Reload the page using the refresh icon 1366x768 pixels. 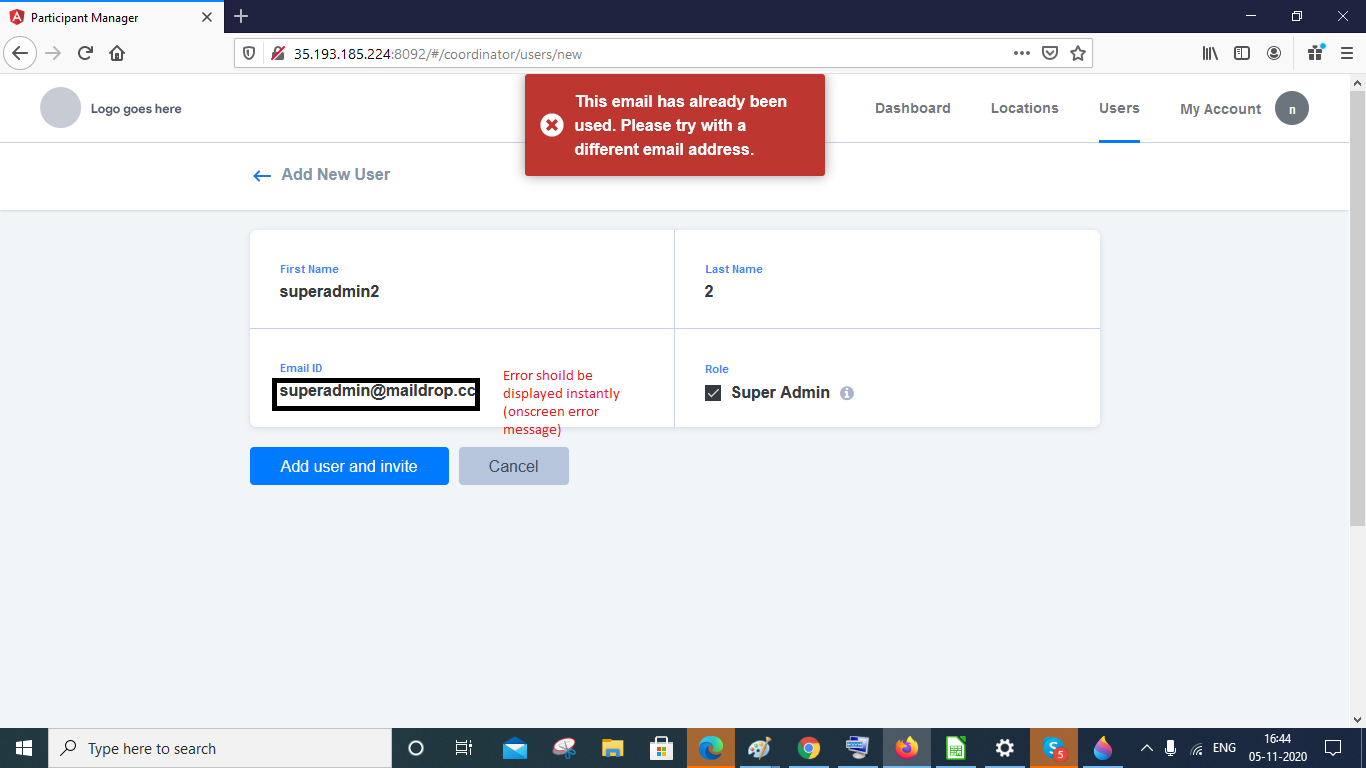[x=83, y=53]
